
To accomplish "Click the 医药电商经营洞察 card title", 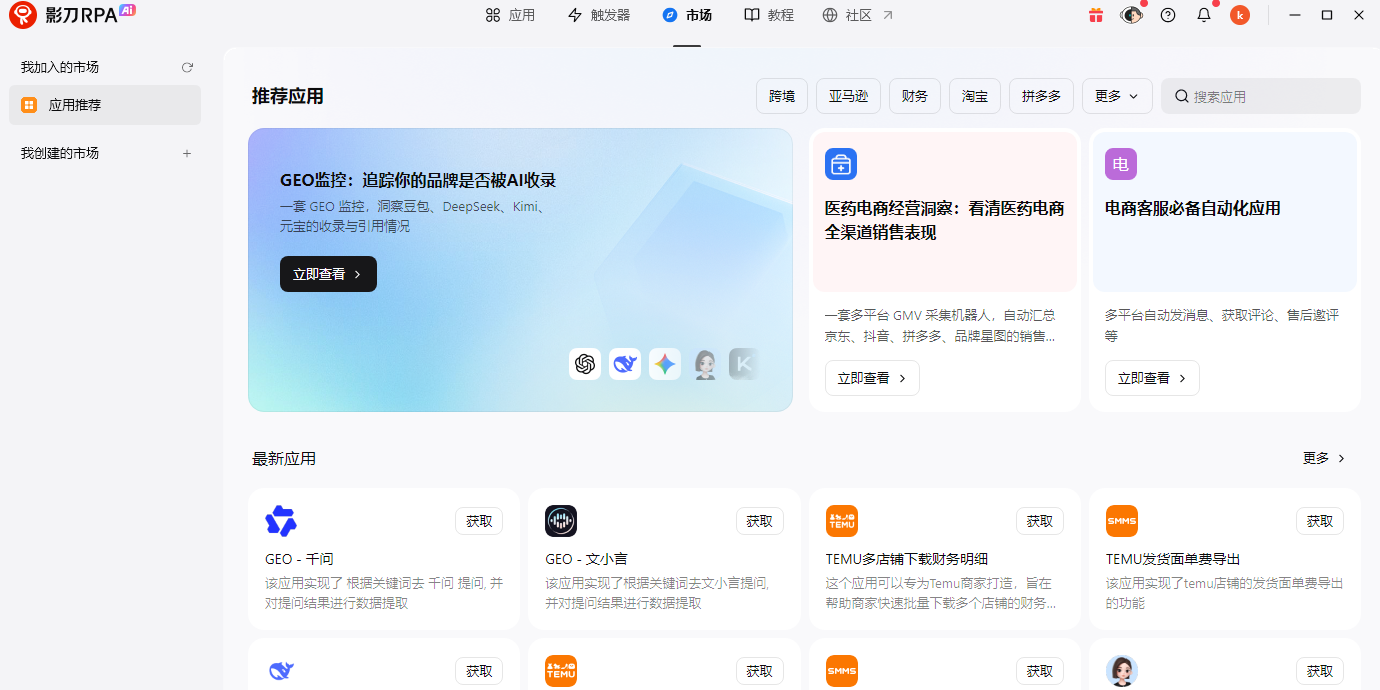I will 945,220.
